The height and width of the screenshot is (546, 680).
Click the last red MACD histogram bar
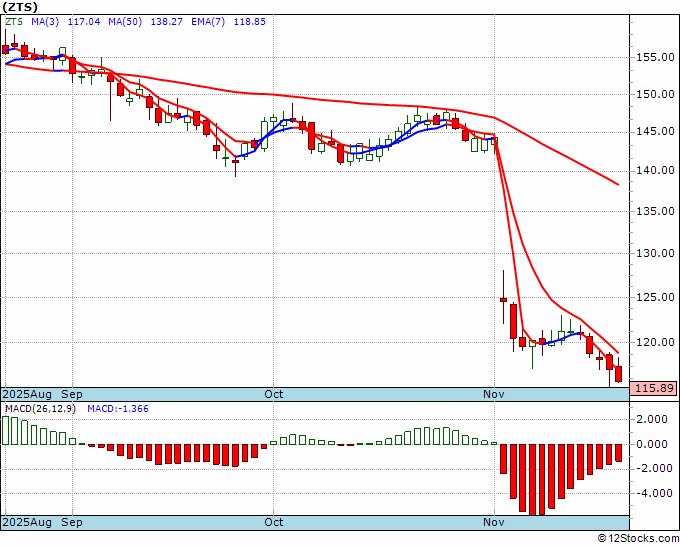pyautogui.click(x=619, y=453)
